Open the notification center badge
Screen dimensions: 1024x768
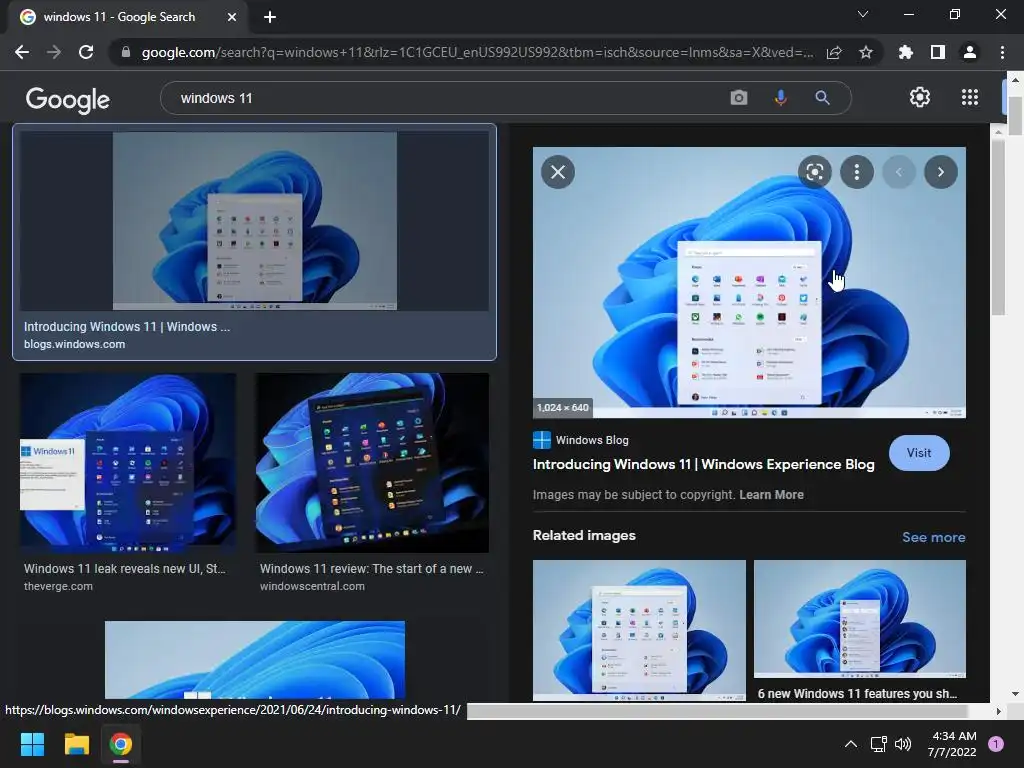[x=996, y=744]
